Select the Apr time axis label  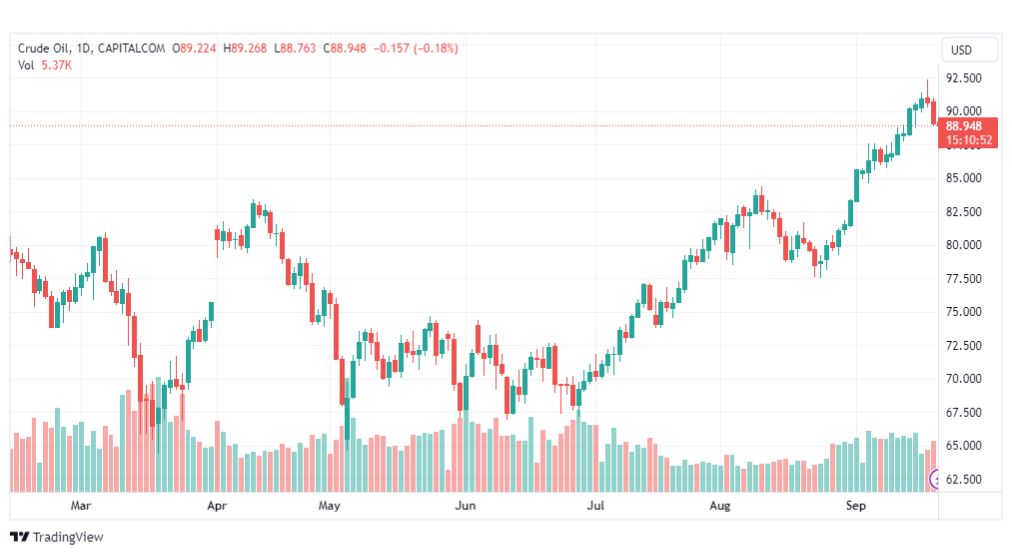[x=217, y=507]
